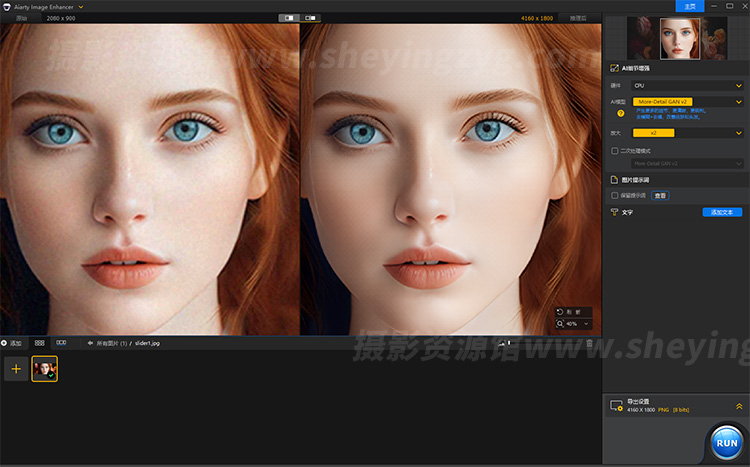The height and width of the screenshot is (467, 750).
Task: Click the export settings monitor icon
Action: point(616,406)
